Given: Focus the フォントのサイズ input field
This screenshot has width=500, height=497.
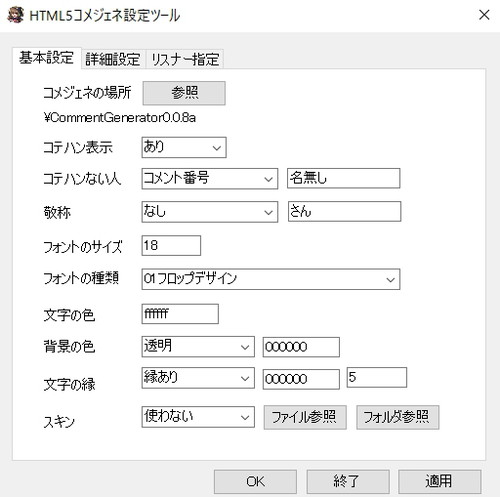Looking at the screenshot, I should (x=171, y=246).
